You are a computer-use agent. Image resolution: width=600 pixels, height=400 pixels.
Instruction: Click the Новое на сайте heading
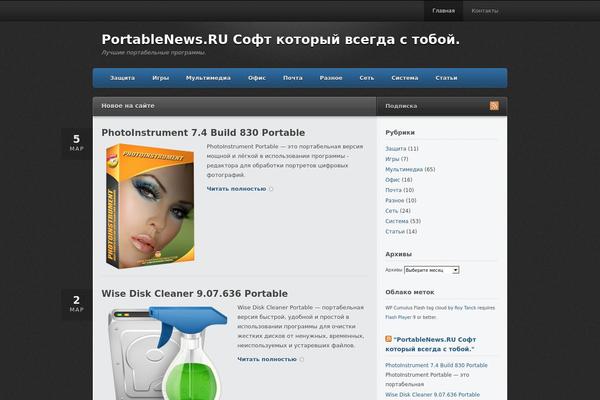tap(128, 105)
